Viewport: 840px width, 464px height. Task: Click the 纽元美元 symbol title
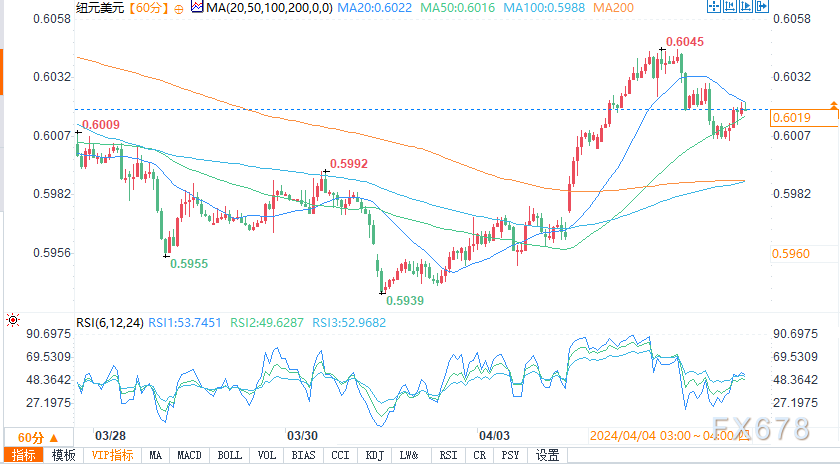point(100,8)
